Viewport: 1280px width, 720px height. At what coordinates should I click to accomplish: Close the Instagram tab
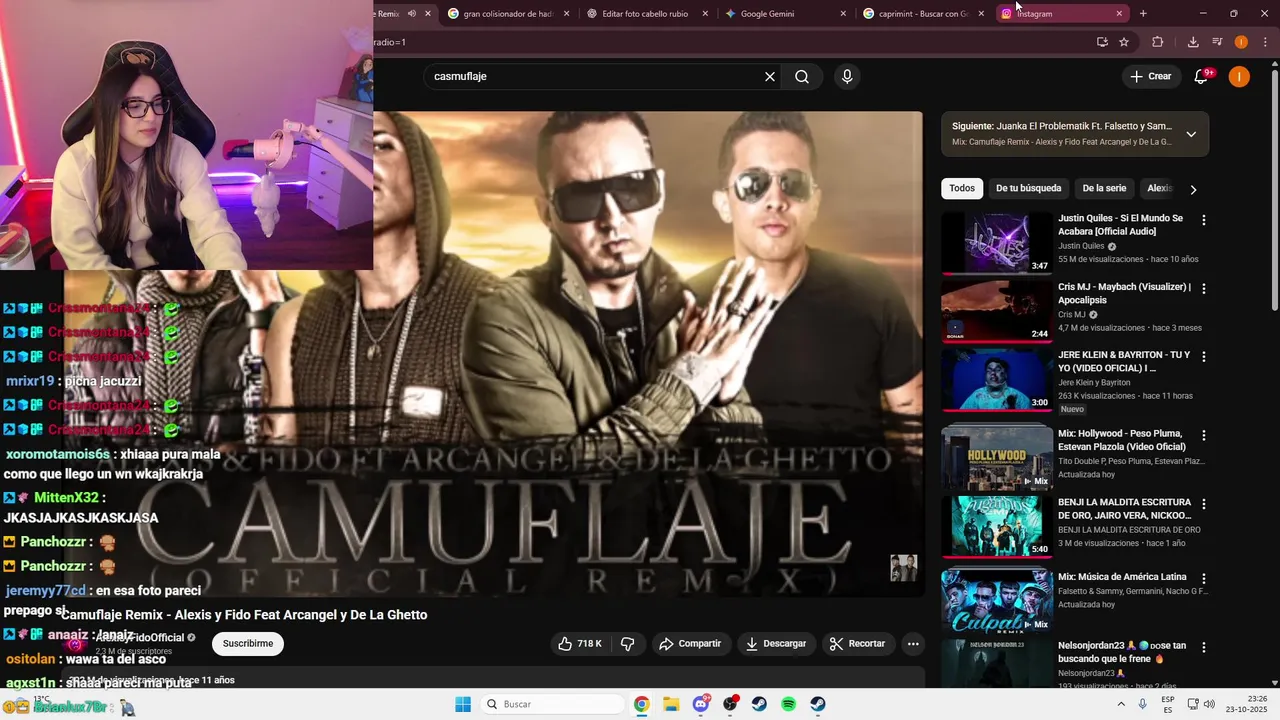pyautogui.click(x=1119, y=14)
